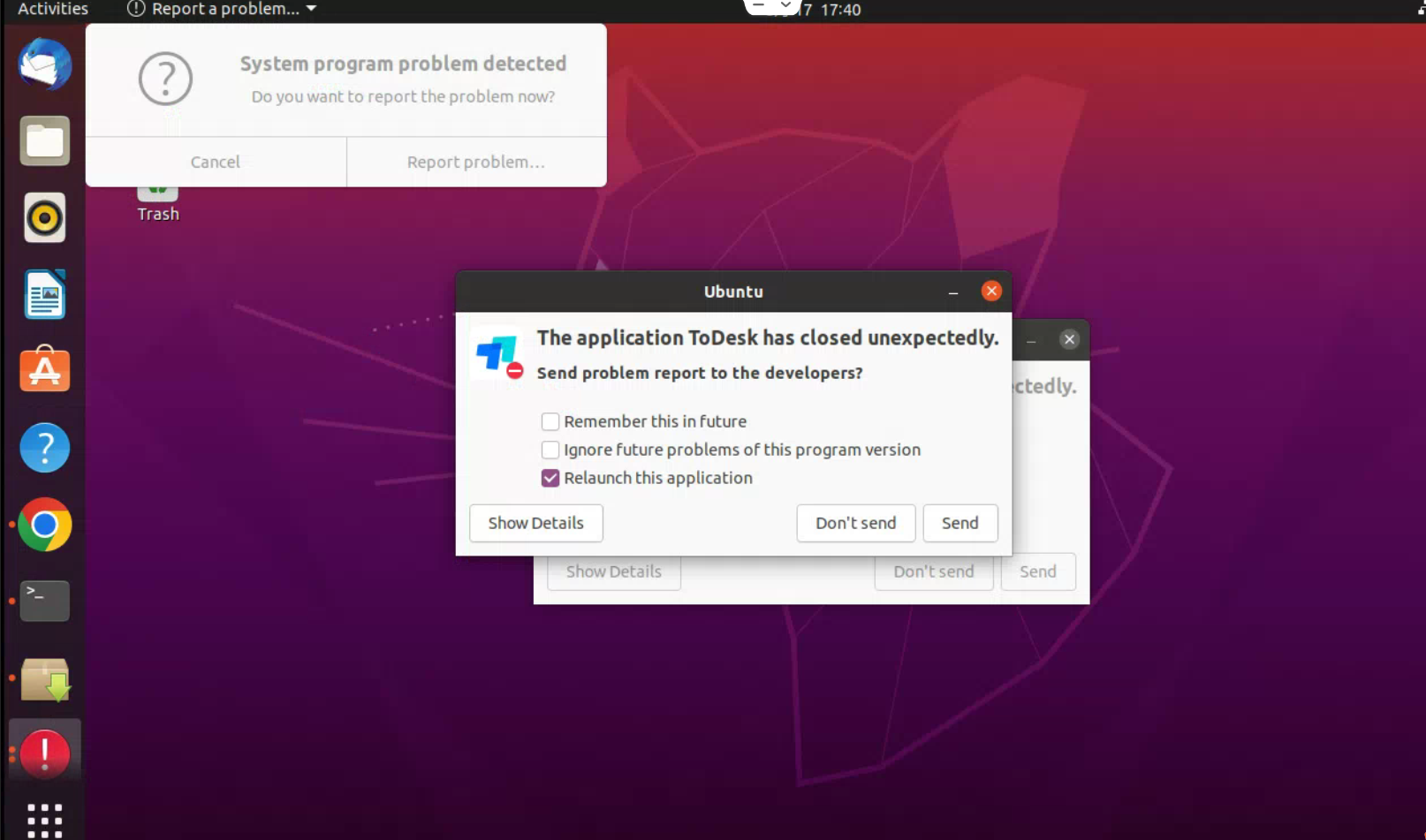Click Send in front ToDesk dialog
The image size is (1426, 840).
(x=960, y=523)
